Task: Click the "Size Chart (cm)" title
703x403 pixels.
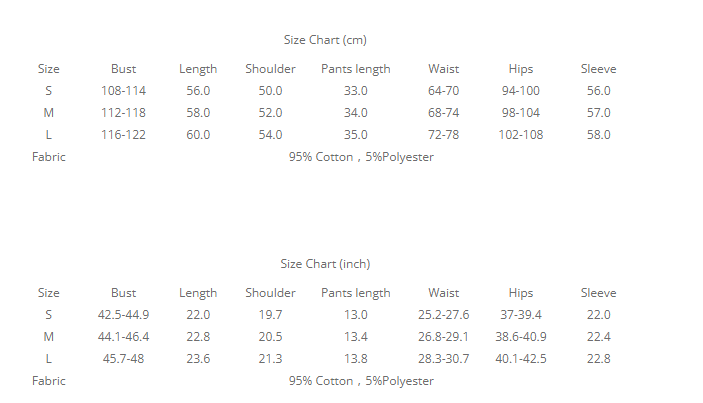Action: (325, 40)
